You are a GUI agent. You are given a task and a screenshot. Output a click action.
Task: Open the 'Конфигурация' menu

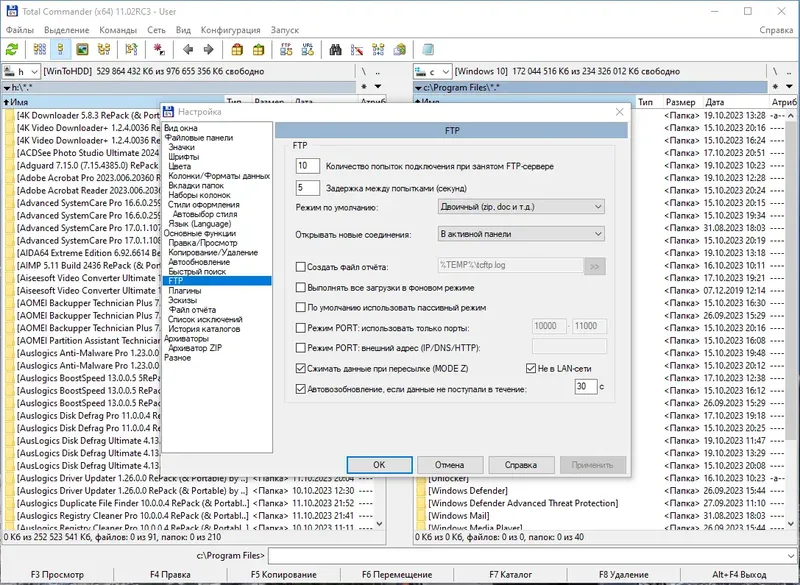(x=230, y=30)
